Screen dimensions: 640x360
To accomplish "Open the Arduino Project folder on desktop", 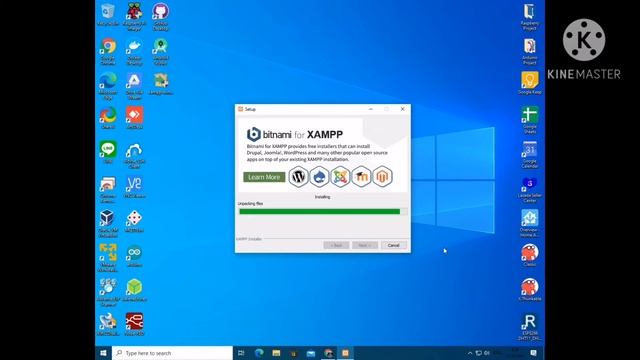I will [529, 46].
